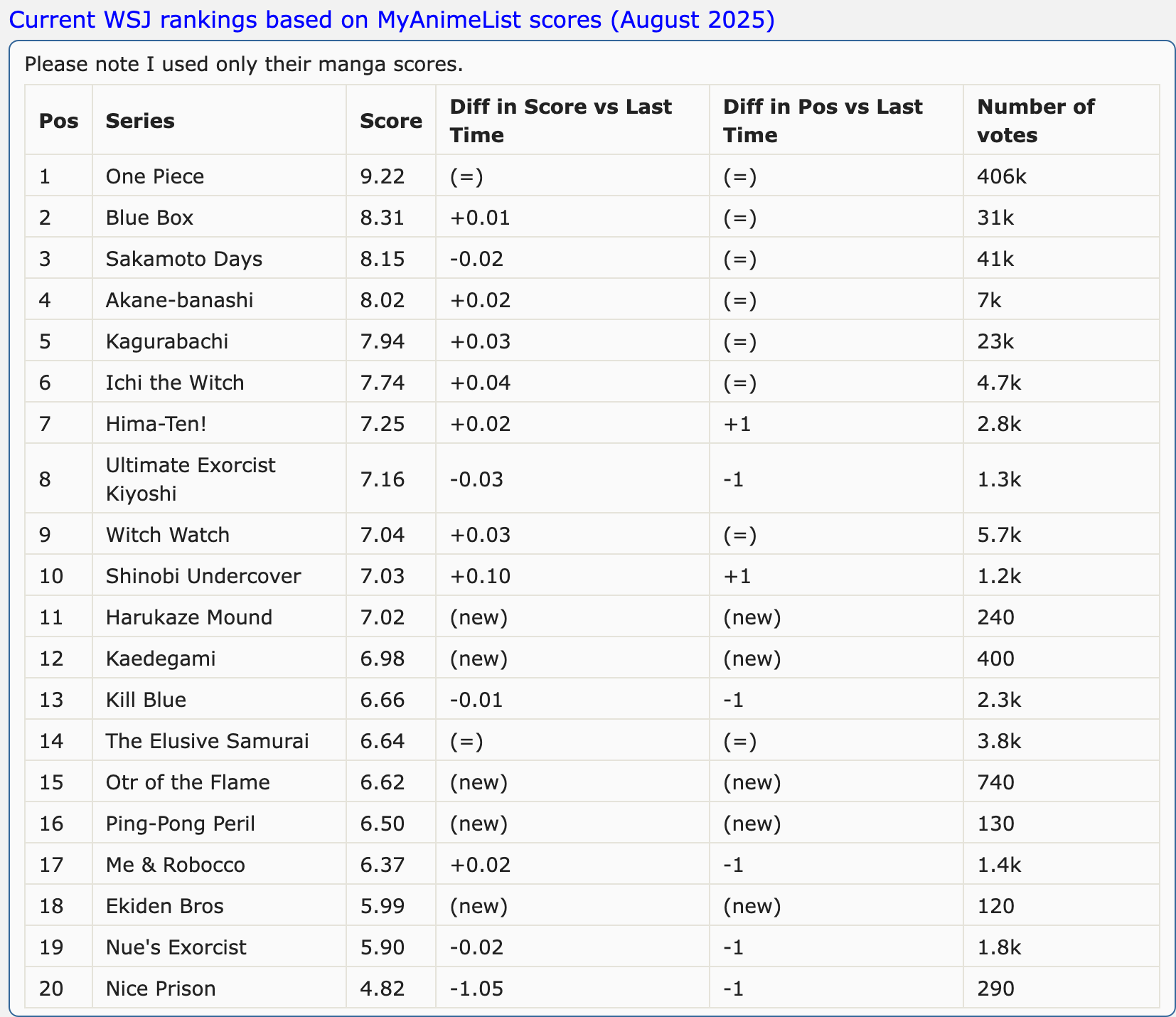Select the 'Nice Prison' series cell
This screenshot has width=1176, height=1017.
pos(219,988)
